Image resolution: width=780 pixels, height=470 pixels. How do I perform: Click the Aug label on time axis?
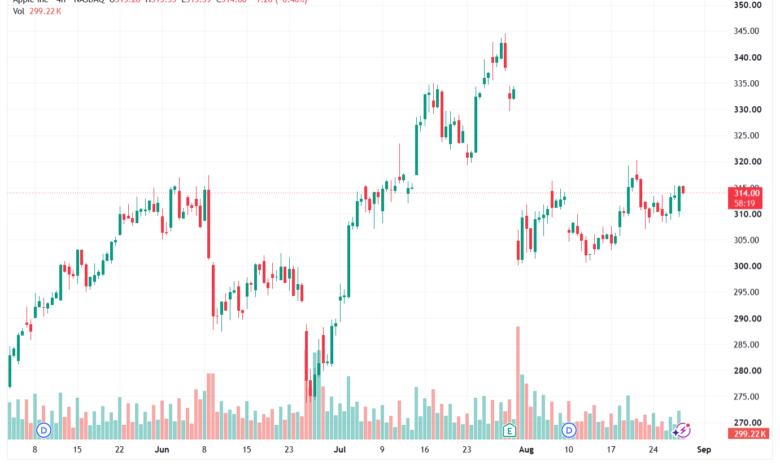pos(526,450)
